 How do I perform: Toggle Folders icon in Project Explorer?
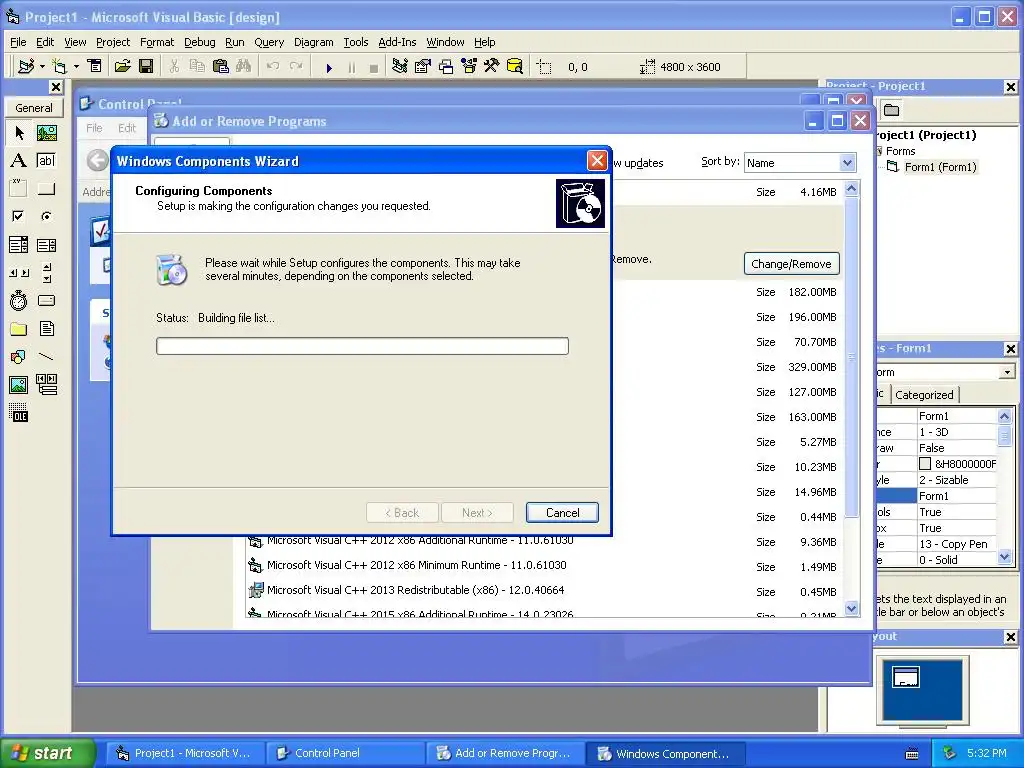coord(891,110)
